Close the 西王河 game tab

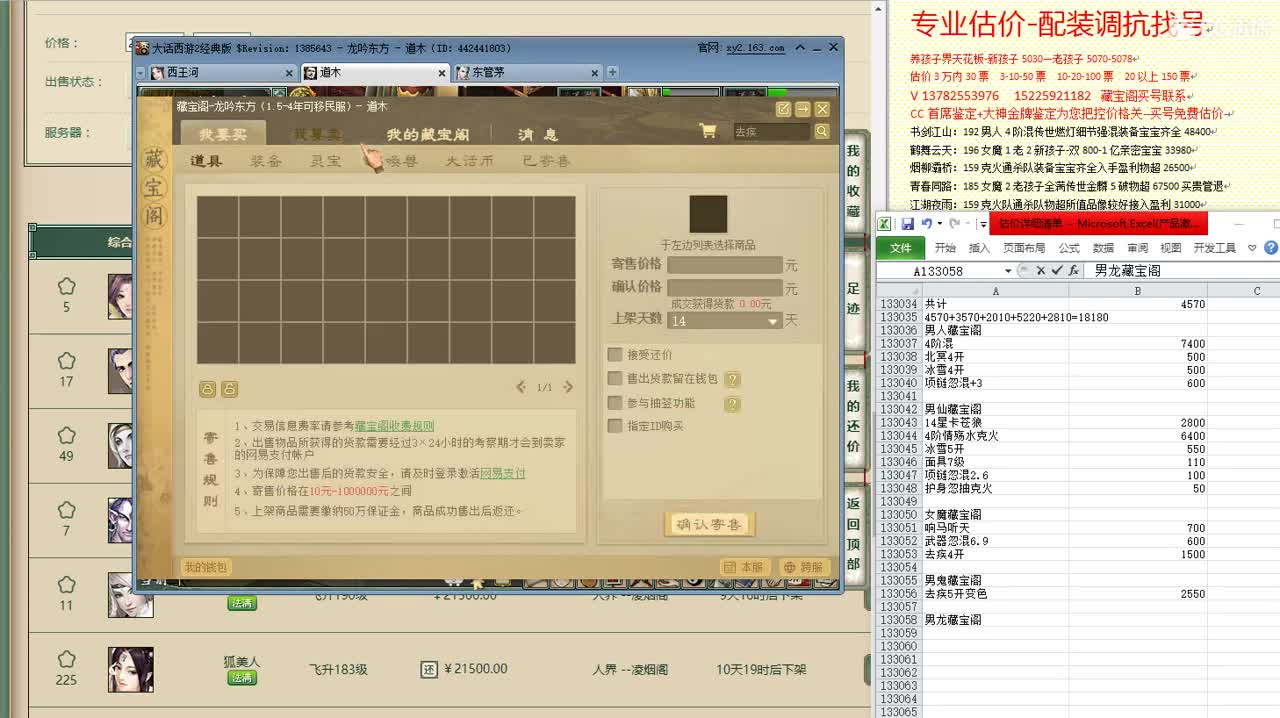point(289,73)
